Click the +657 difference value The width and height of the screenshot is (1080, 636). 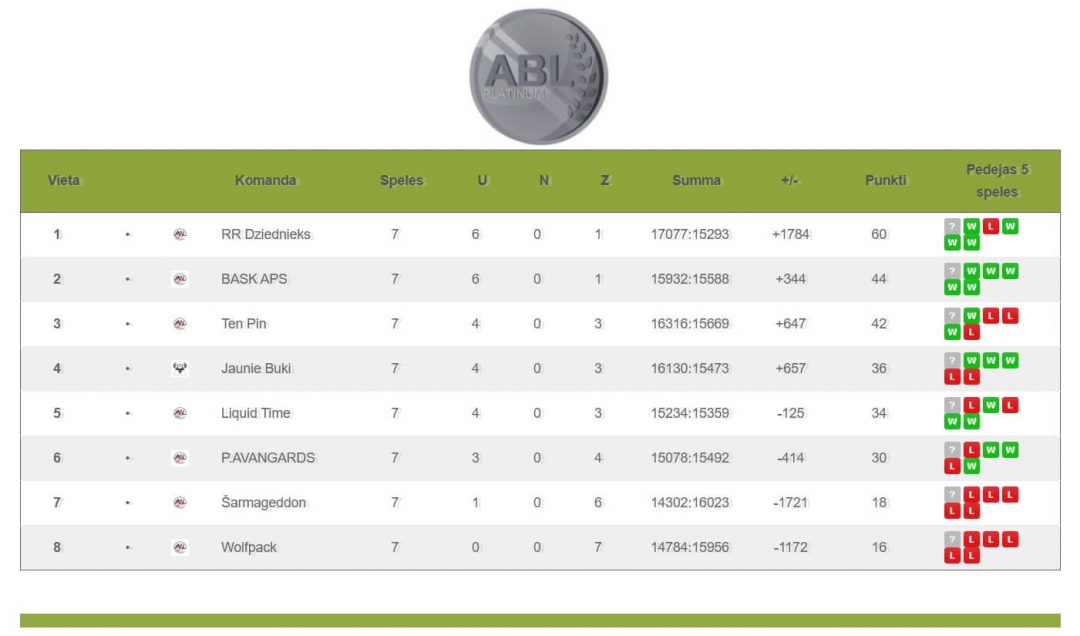(x=791, y=369)
